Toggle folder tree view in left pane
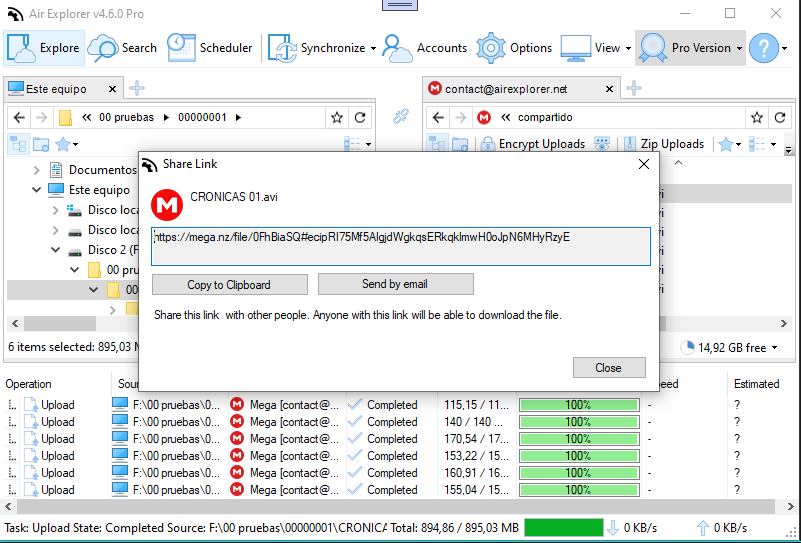Image resolution: width=801 pixels, height=543 pixels. (x=18, y=145)
